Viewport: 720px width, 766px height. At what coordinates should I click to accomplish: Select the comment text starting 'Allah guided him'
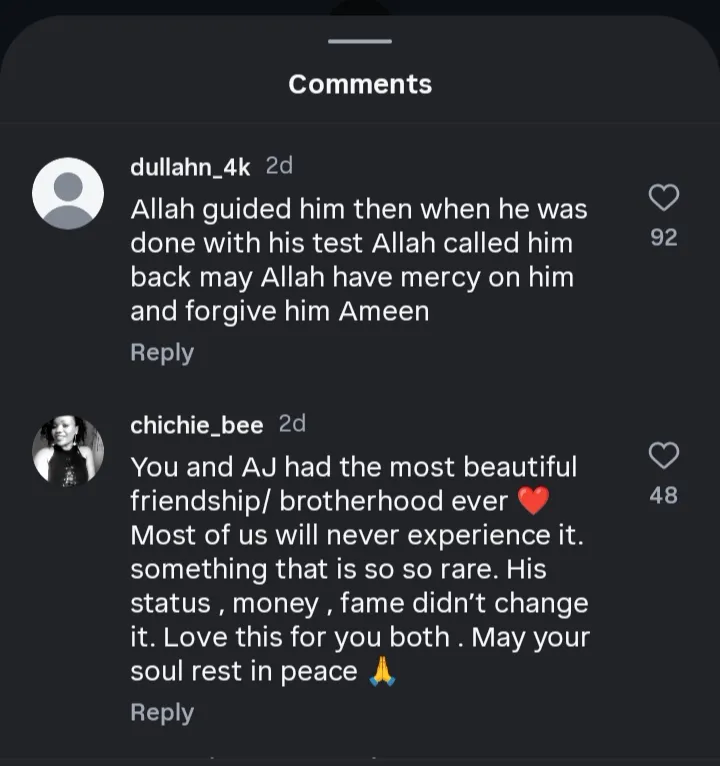pyautogui.click(x=358, y=260)
